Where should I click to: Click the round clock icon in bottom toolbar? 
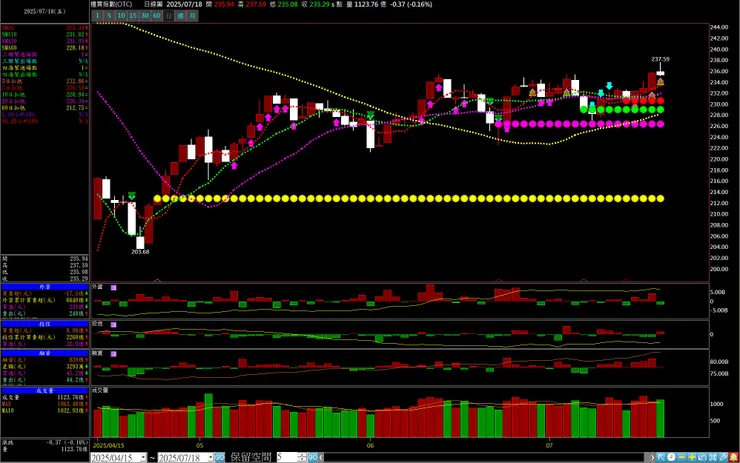[x=671, y=457]
